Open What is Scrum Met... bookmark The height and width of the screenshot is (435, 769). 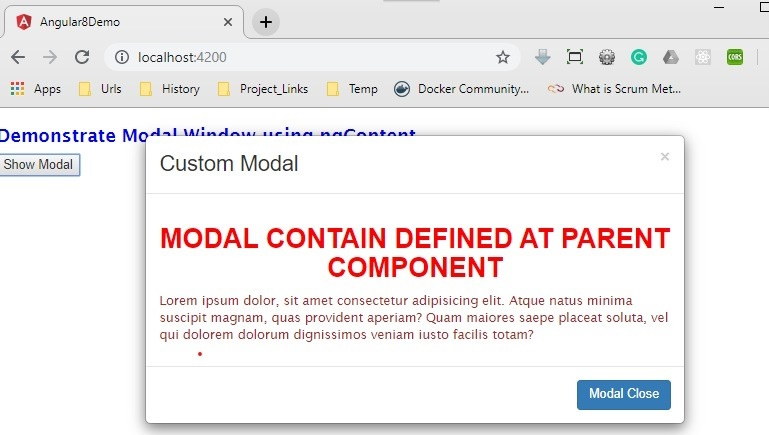point(615,89)
